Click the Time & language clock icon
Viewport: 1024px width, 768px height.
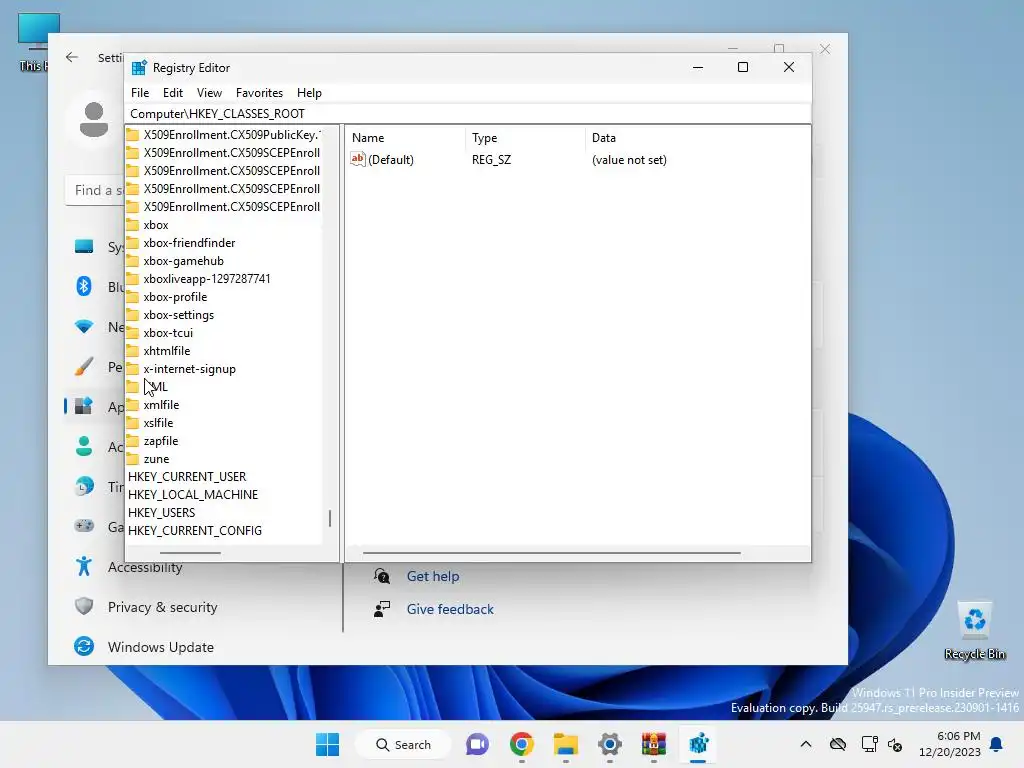[84, 487]
